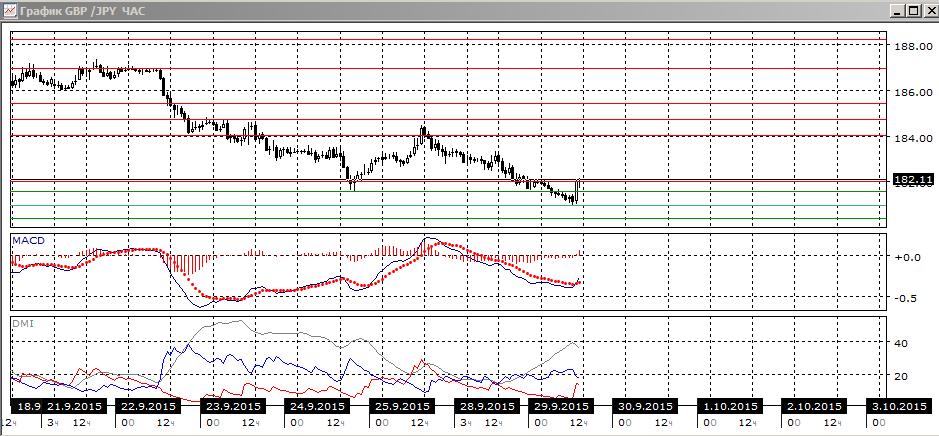Select the 40 level DMI scale label
The width and height of the screenshot is (939, 436).
point(901,343)
